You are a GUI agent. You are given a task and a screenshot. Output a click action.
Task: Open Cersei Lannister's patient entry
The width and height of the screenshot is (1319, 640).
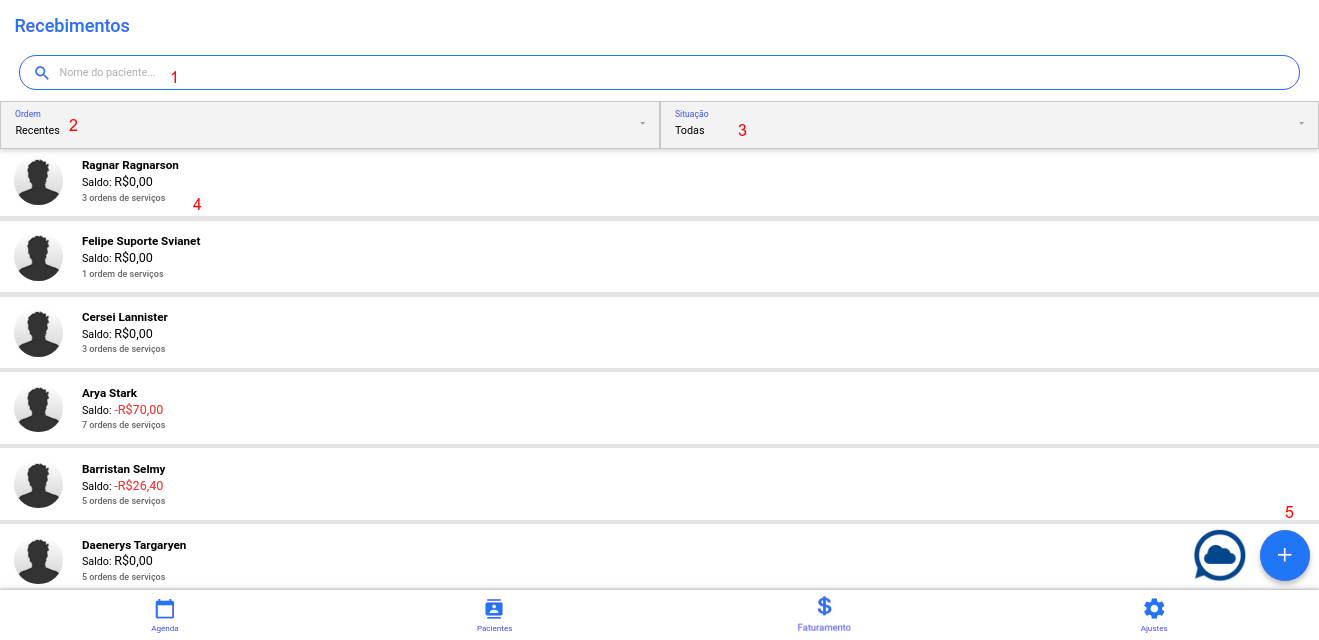pos(125,318)
